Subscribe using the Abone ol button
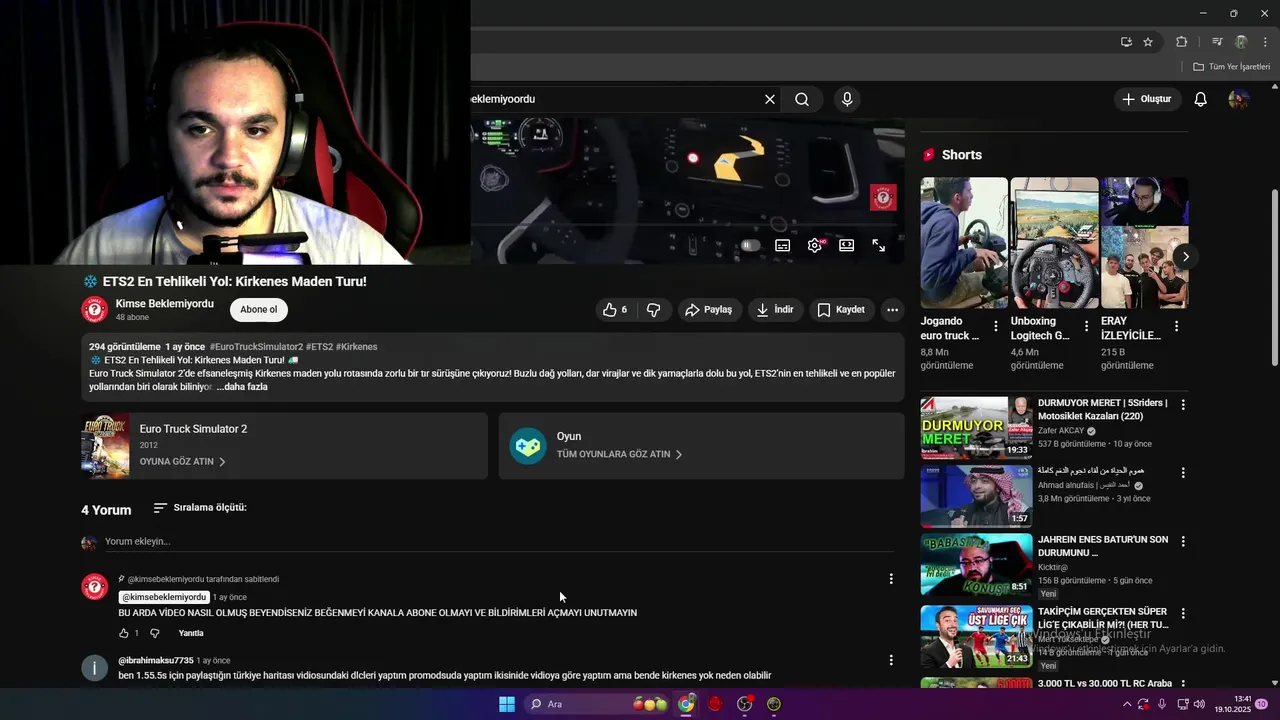This screenshot has height=720, width=1280. [259, 310]
